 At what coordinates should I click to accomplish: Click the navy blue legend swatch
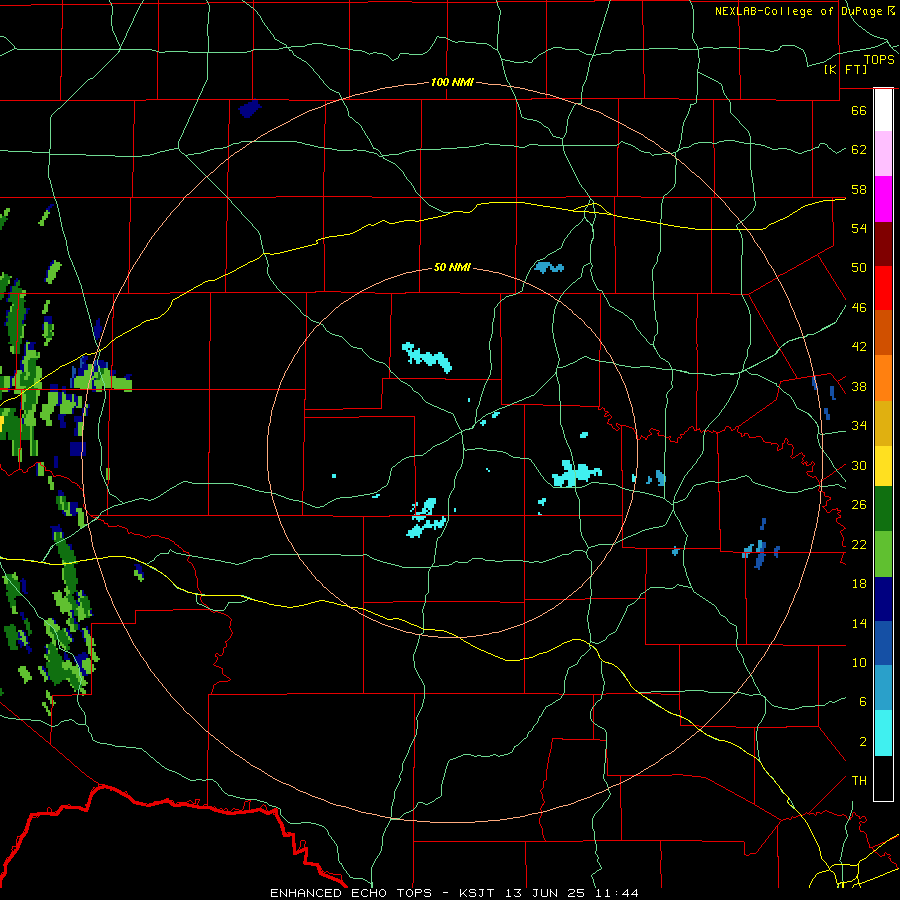(x=883, y=599)
